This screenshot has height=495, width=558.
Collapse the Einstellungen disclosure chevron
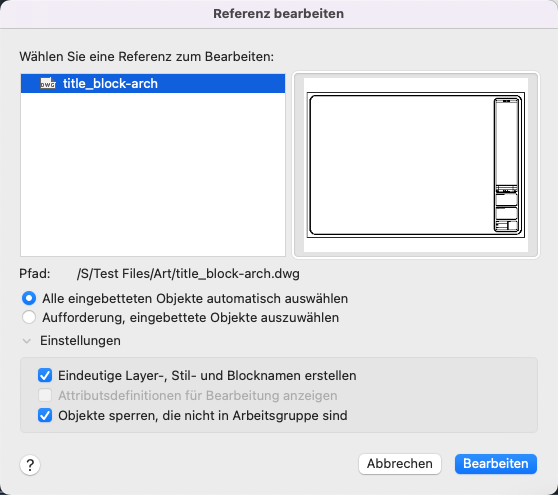(27, 341)
